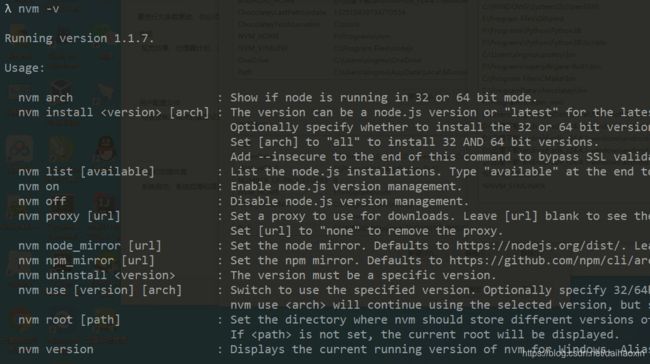Click the faint QQ penguin desktop icon
Image resolution: width=650 pixels, height=364 pixels.
(x=106, y=148)
